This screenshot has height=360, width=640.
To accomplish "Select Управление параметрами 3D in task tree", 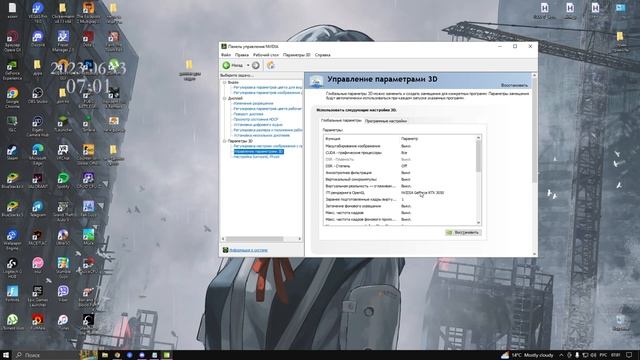I will 258,151.
